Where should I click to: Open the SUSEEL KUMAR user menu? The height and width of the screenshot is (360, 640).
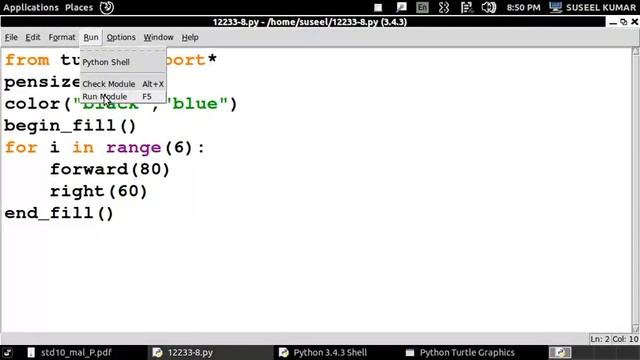(601, 7)
